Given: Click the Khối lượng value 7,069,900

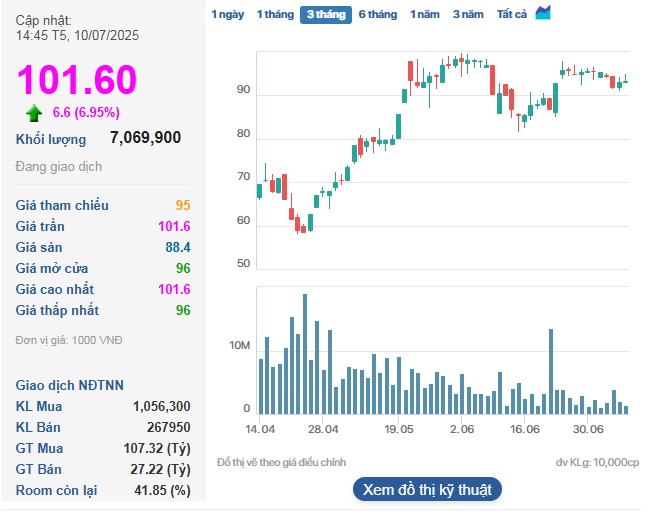Looking at the screenshot, I should click(145, 138).
